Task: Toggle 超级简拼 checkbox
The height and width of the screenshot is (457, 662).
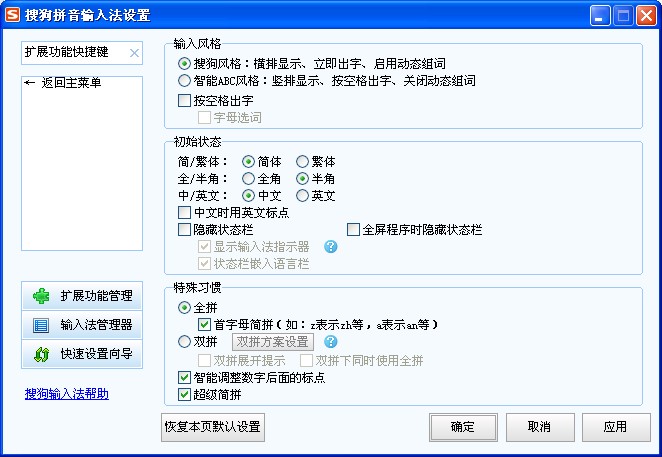Action: (x=184, y=395)
